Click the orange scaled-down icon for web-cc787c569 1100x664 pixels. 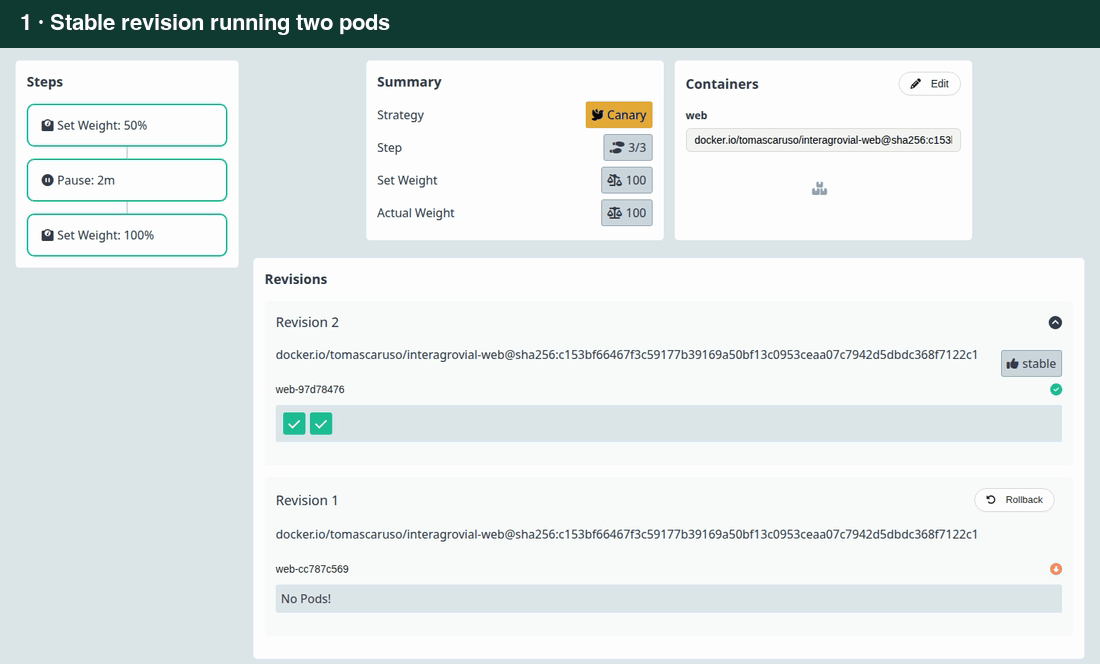coord(1056,569)
